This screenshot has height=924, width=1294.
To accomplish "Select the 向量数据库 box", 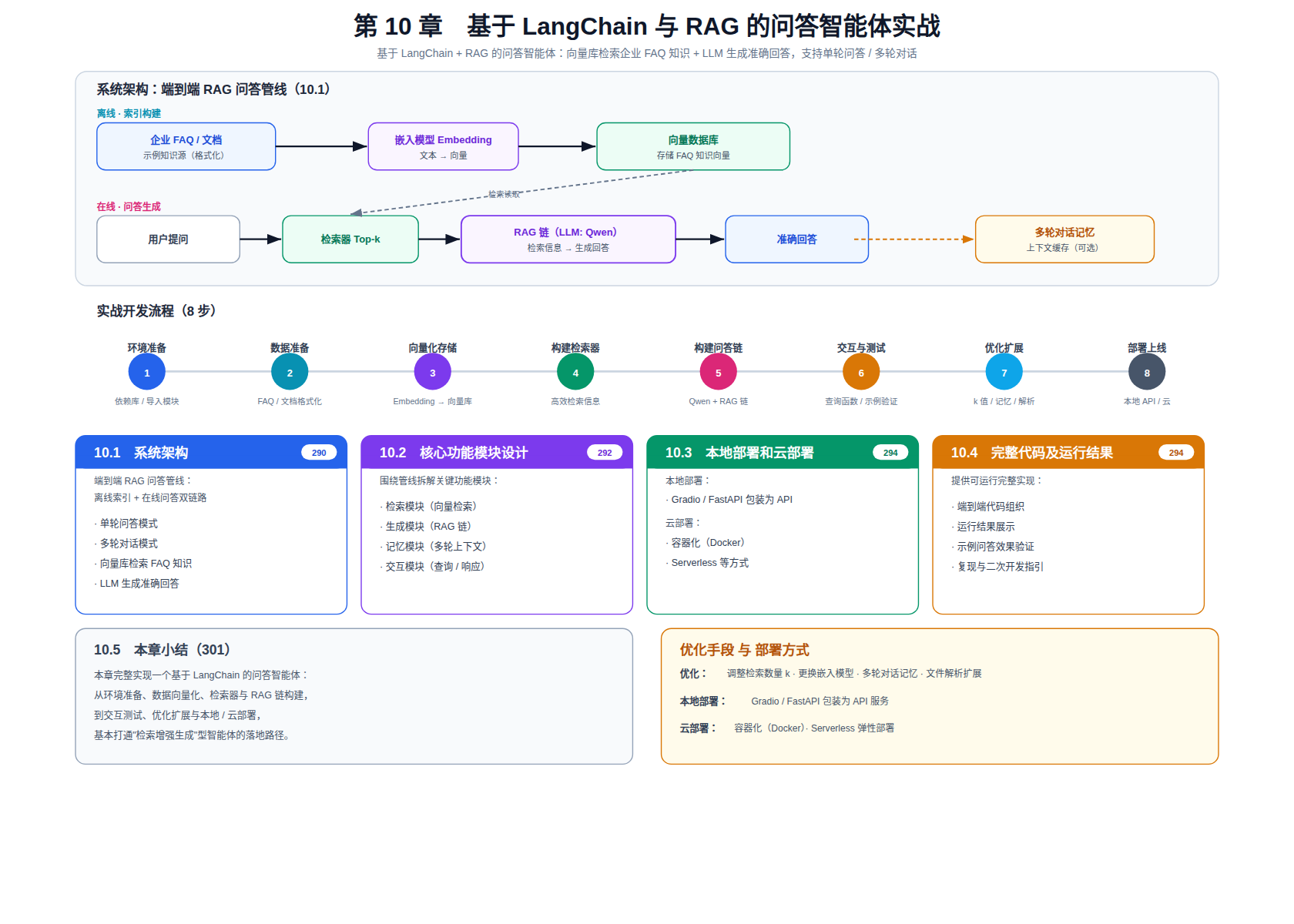I will tap(693, 146).
